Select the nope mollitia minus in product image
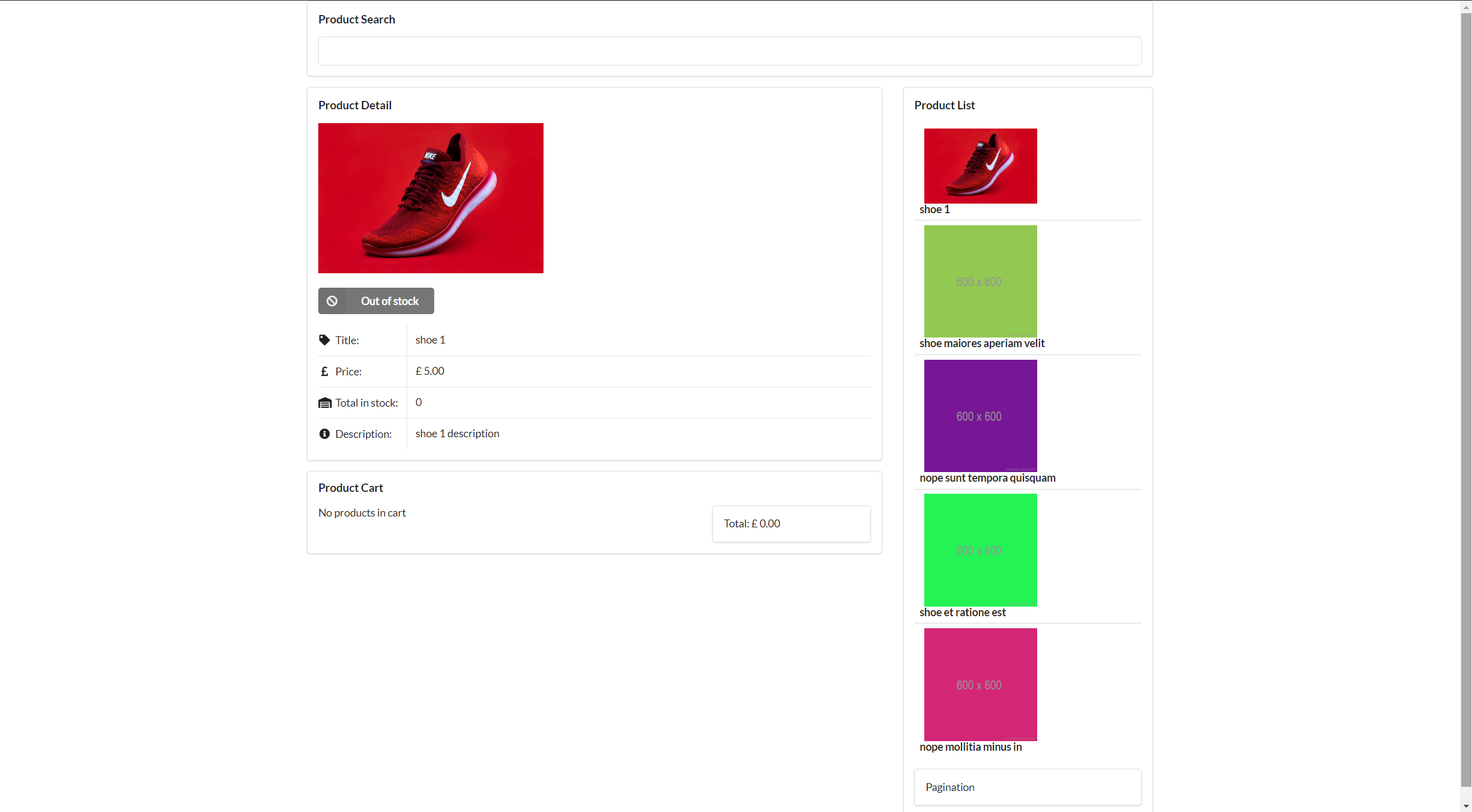The image size is (1472, 812). pyautogui.click(x=980, y=684)
